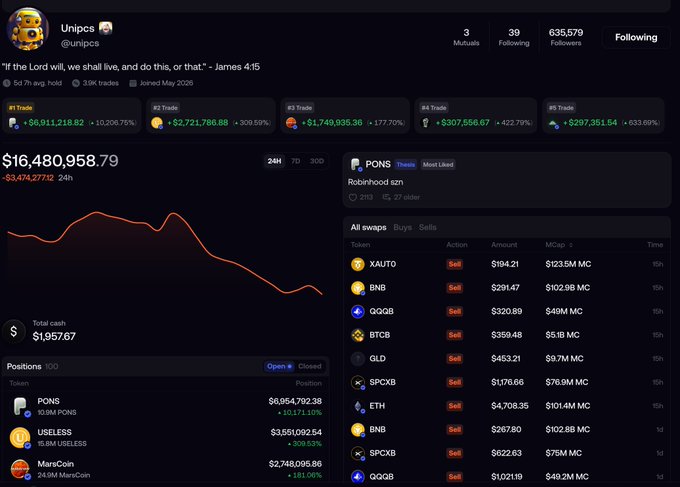Click the Sell tag in XAUT0 row
The image size is (680, 487).
454,264
